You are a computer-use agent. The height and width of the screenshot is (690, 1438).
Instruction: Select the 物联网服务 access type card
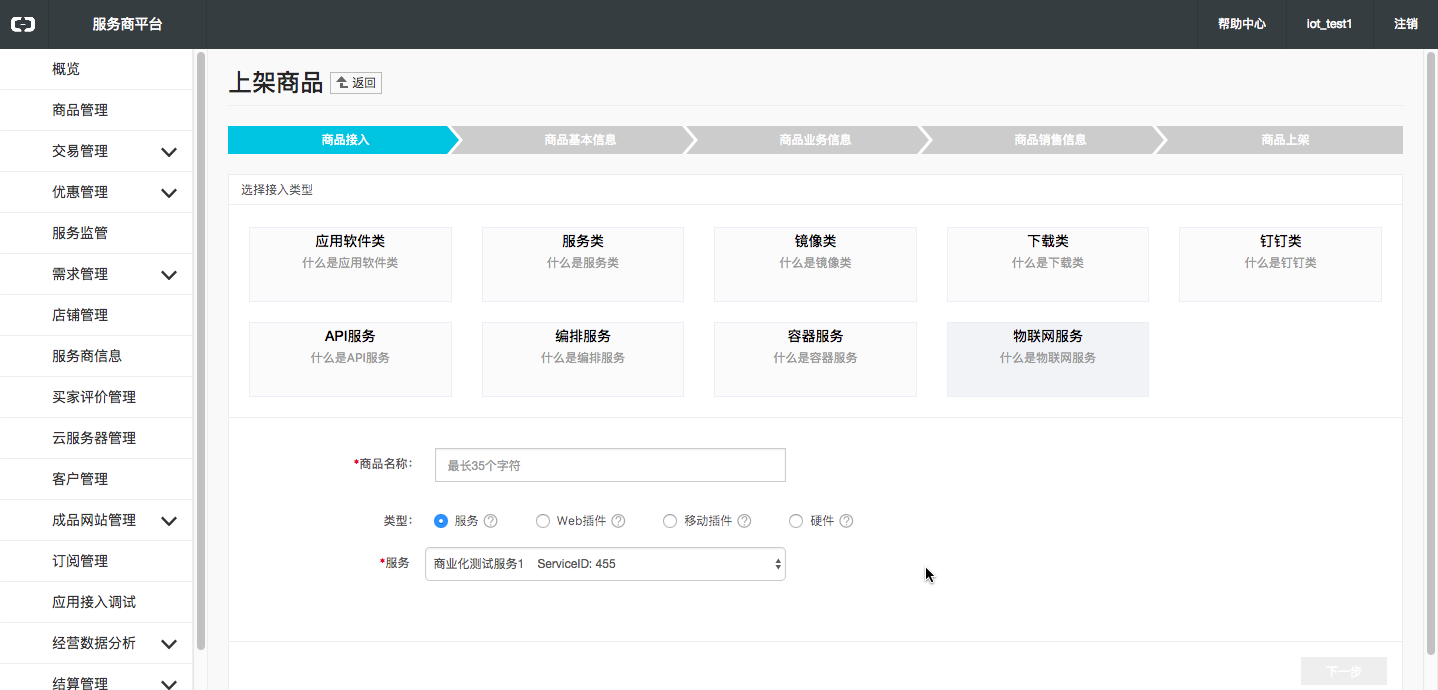click(x=1047, y=359)
